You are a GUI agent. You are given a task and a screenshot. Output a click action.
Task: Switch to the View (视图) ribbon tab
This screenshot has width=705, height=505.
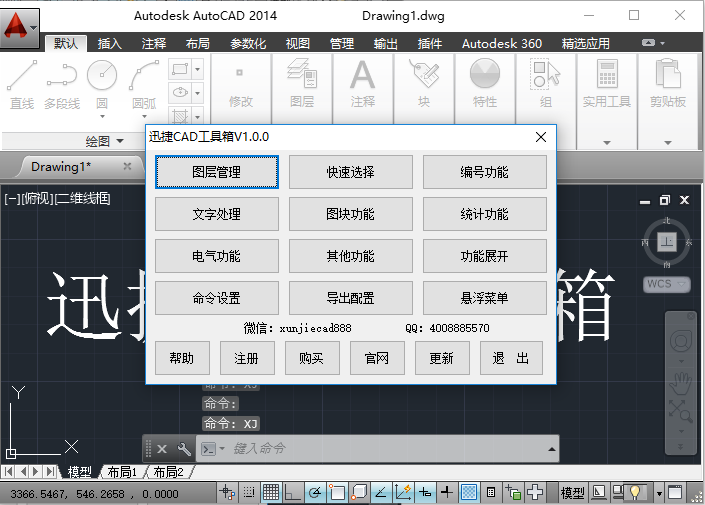298,44
